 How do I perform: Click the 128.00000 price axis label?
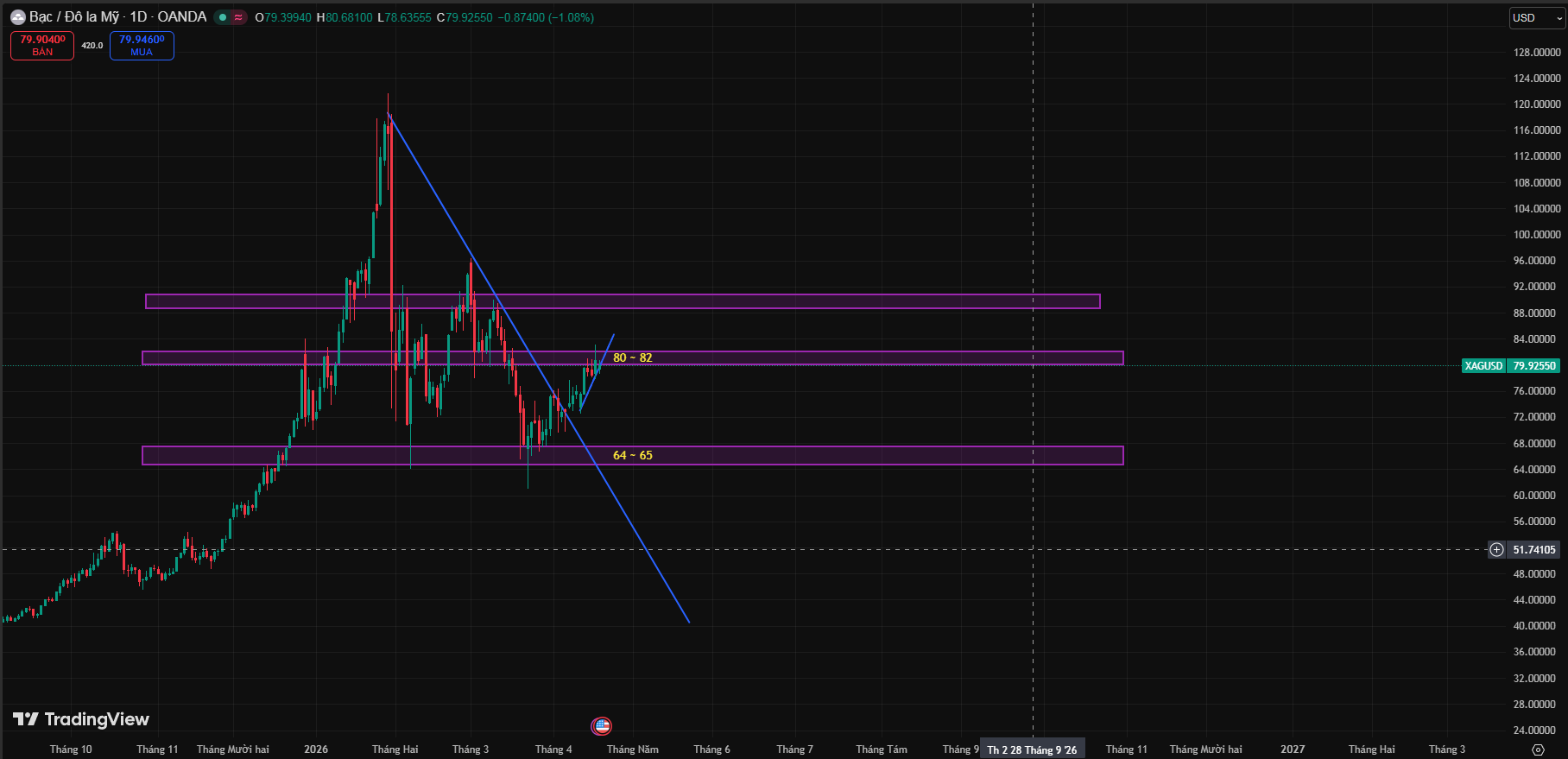[1537, 52]
